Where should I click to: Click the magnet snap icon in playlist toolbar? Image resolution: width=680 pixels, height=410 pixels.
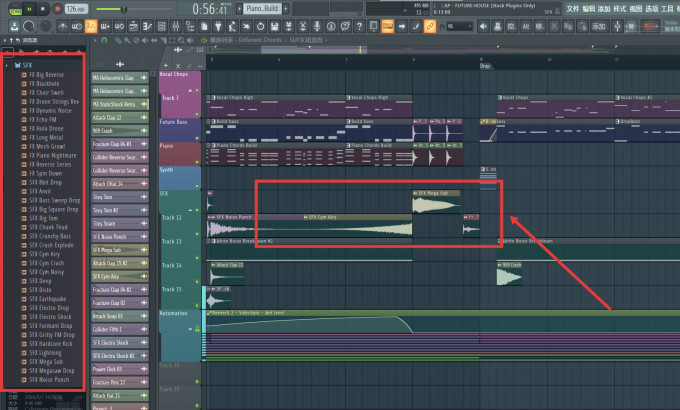coord(104,40)
